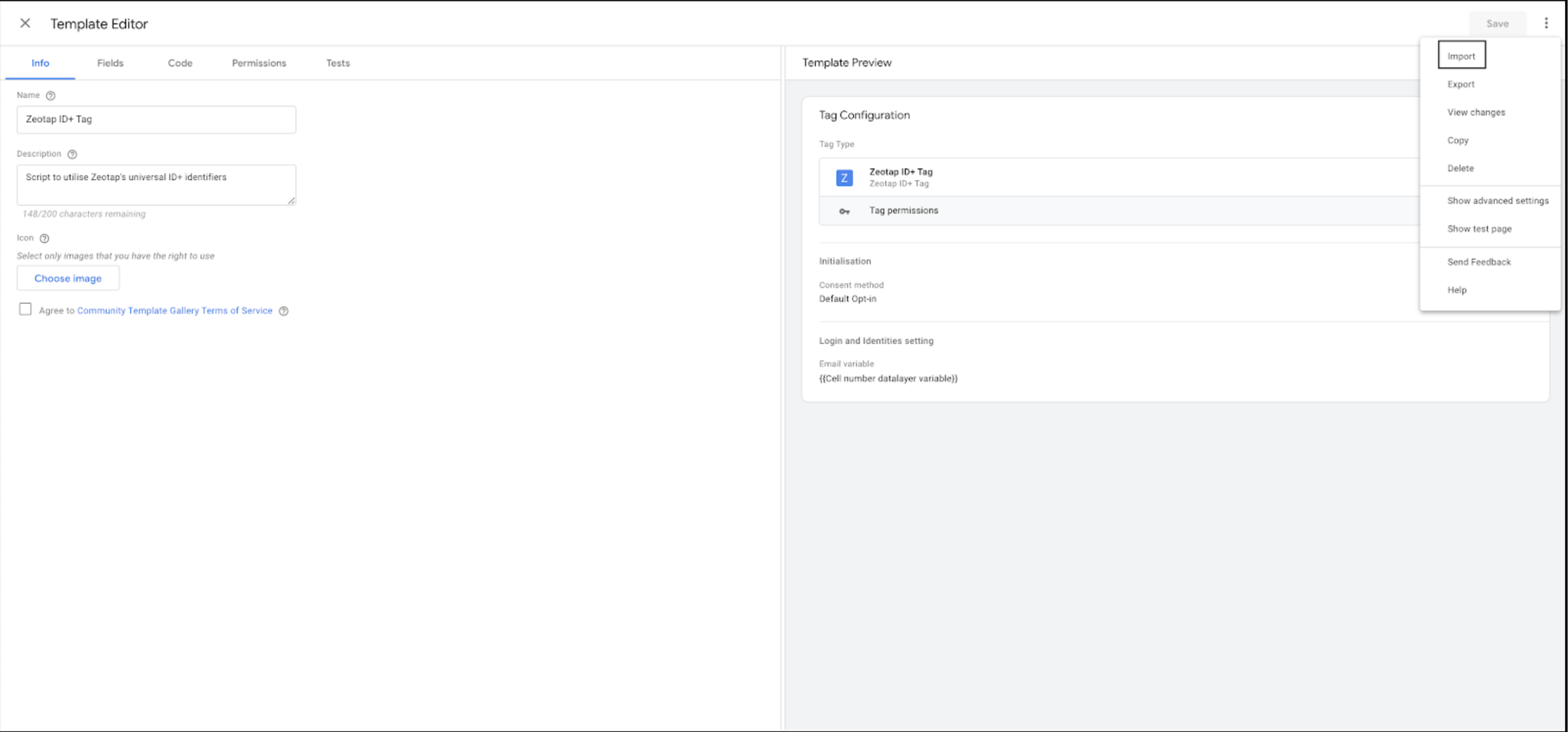This screenshot has width=1568, height=732.
Task: Click the help icon next to Icon label
Action: pos(45,238)
